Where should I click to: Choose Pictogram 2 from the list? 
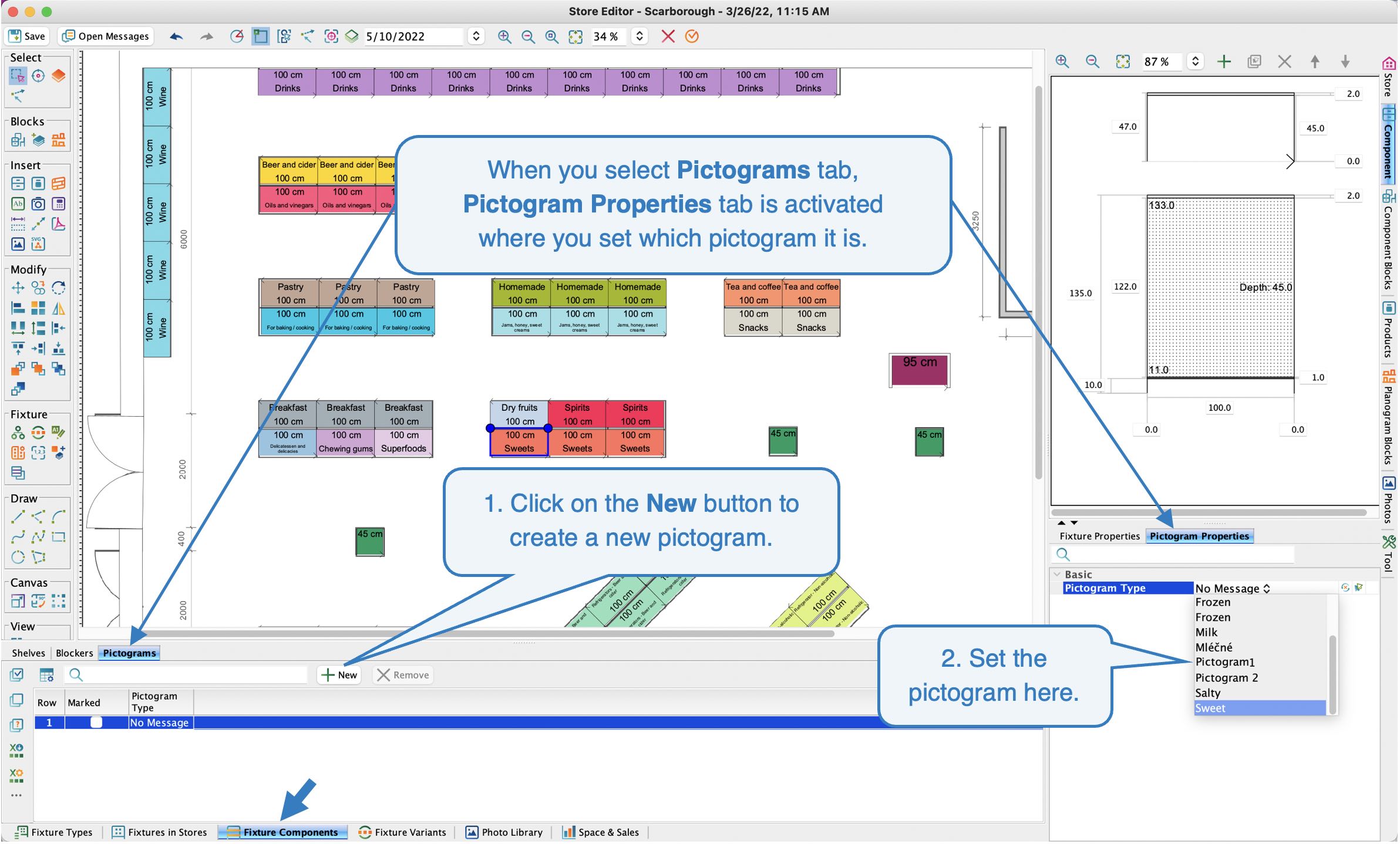pos(1260,677)
